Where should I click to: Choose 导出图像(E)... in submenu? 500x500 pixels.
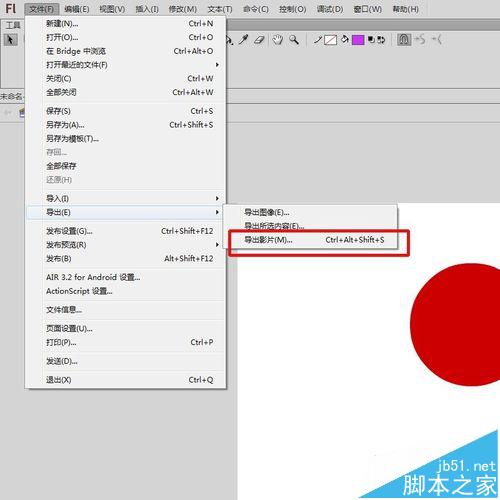tap(311, 212)
